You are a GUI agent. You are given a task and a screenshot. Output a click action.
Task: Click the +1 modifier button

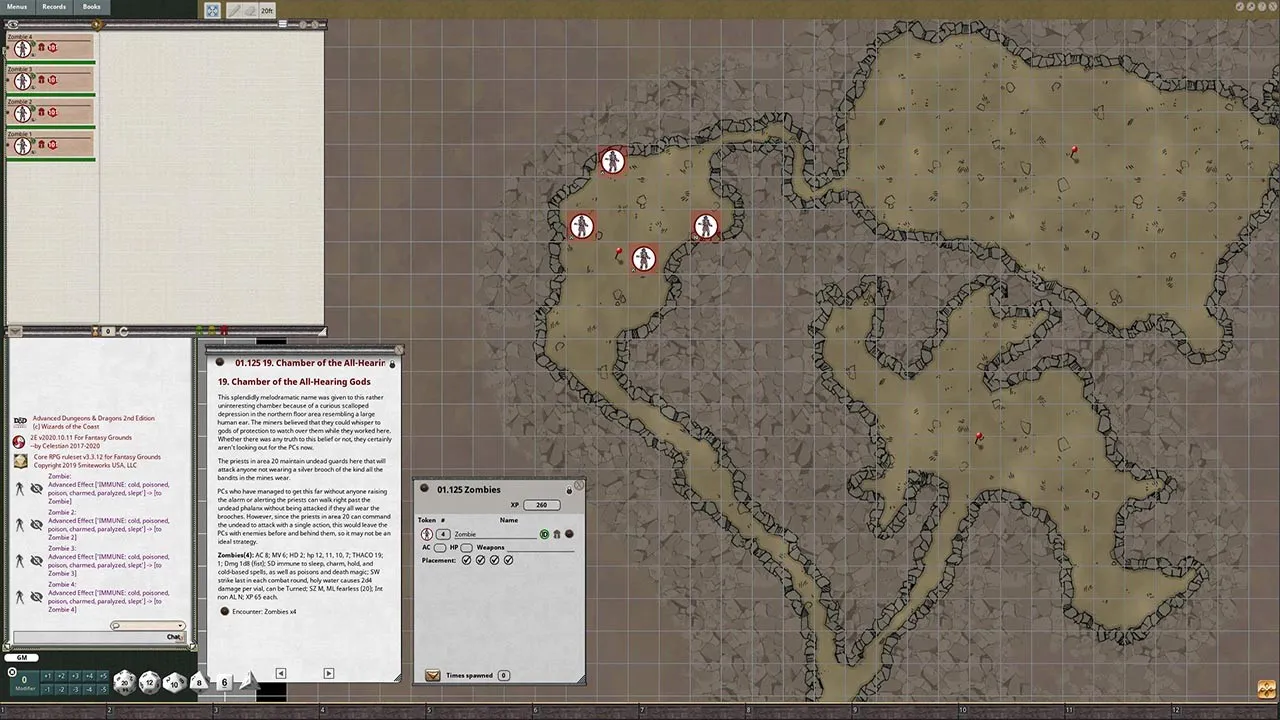48,677
